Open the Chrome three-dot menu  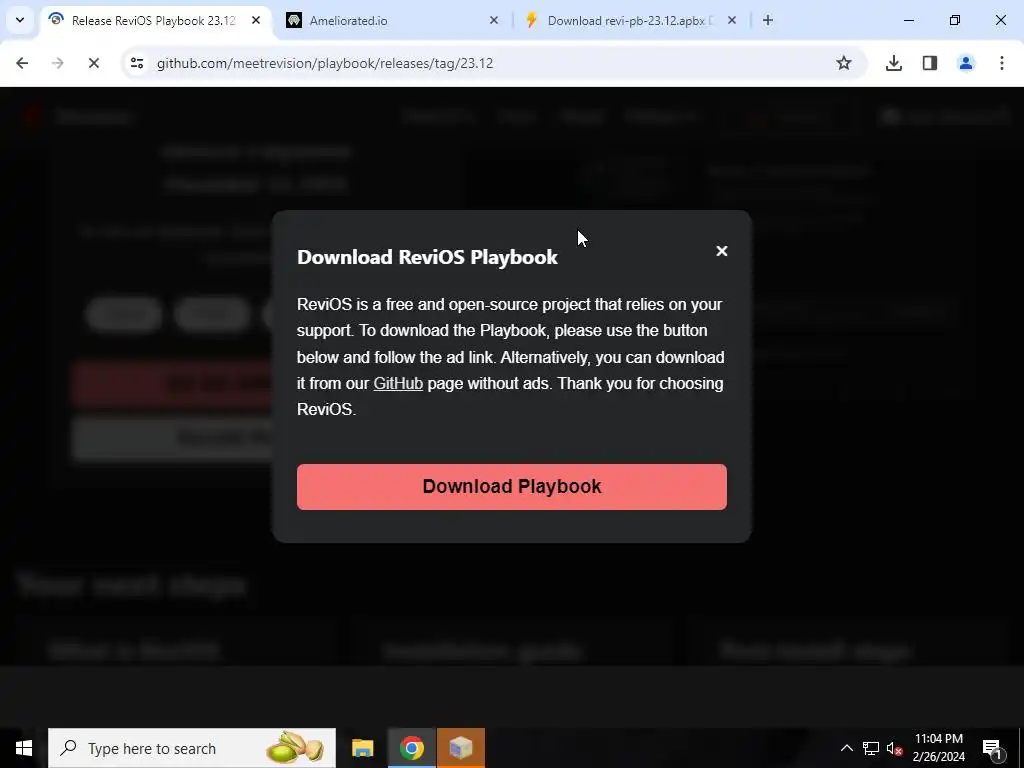click(x=1001, y=63)
